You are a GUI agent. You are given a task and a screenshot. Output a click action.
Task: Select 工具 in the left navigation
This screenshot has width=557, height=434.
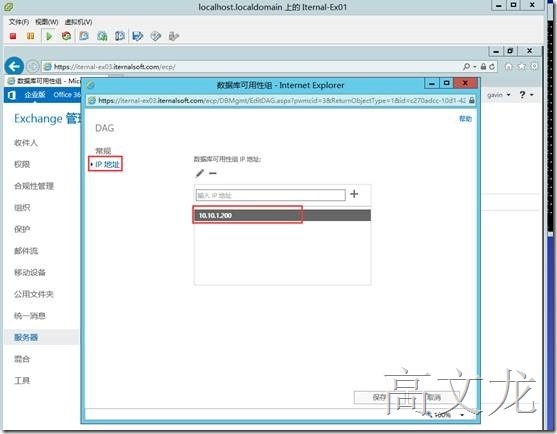tap(22, 381)
